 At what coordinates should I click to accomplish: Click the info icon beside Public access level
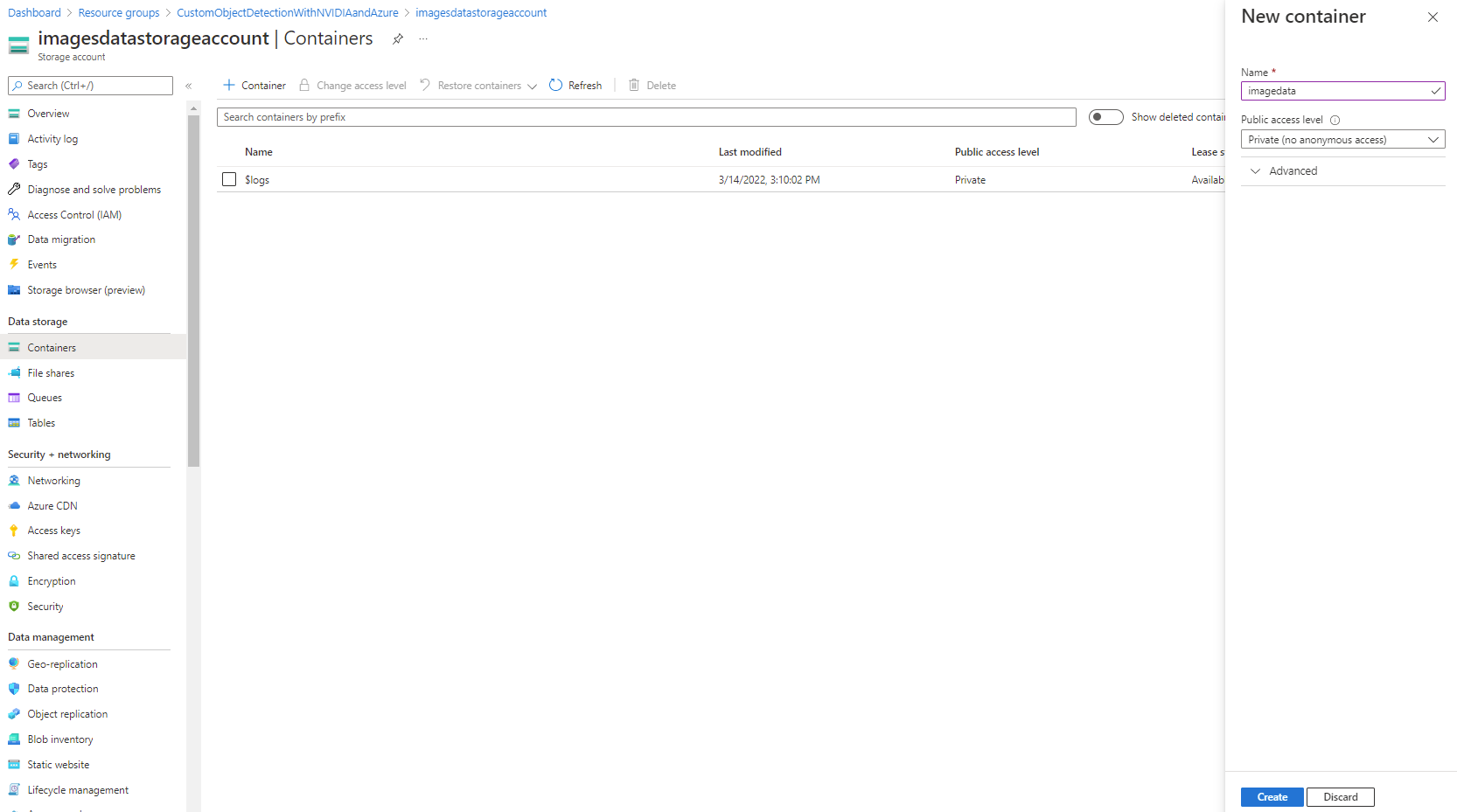click(x=1335, y=121)
